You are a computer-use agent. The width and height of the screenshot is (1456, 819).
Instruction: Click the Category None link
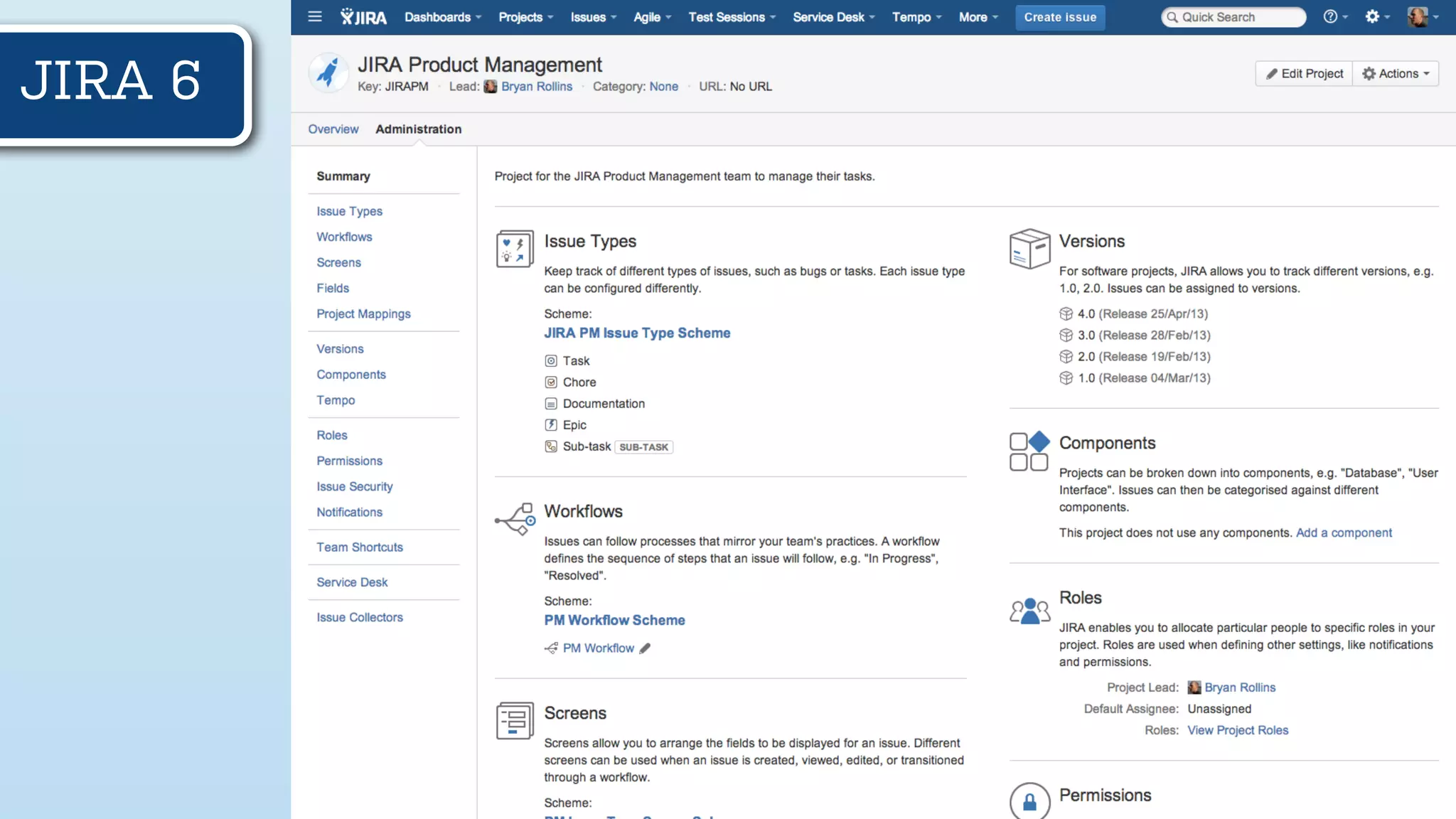[663, 86]
